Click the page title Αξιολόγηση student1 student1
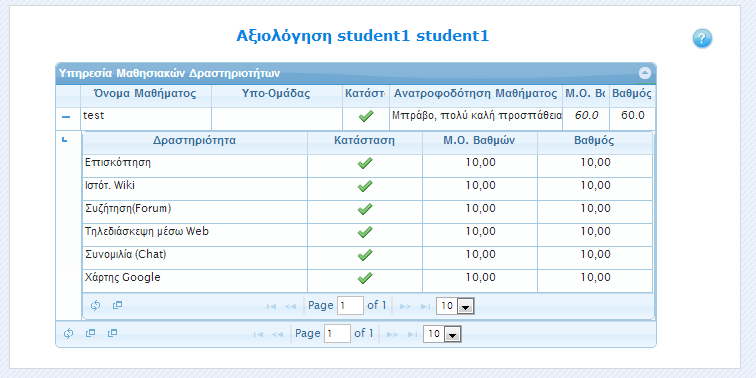Viewport: 756px width, 378px height. tap(363, 36)
